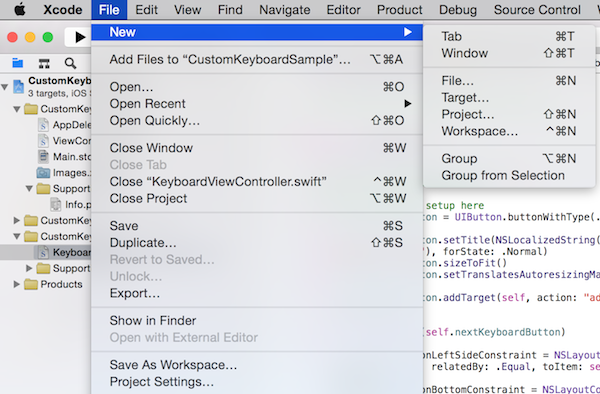The image size is (600, 394).
Task: Open the View menu
Action: (188, 9)
